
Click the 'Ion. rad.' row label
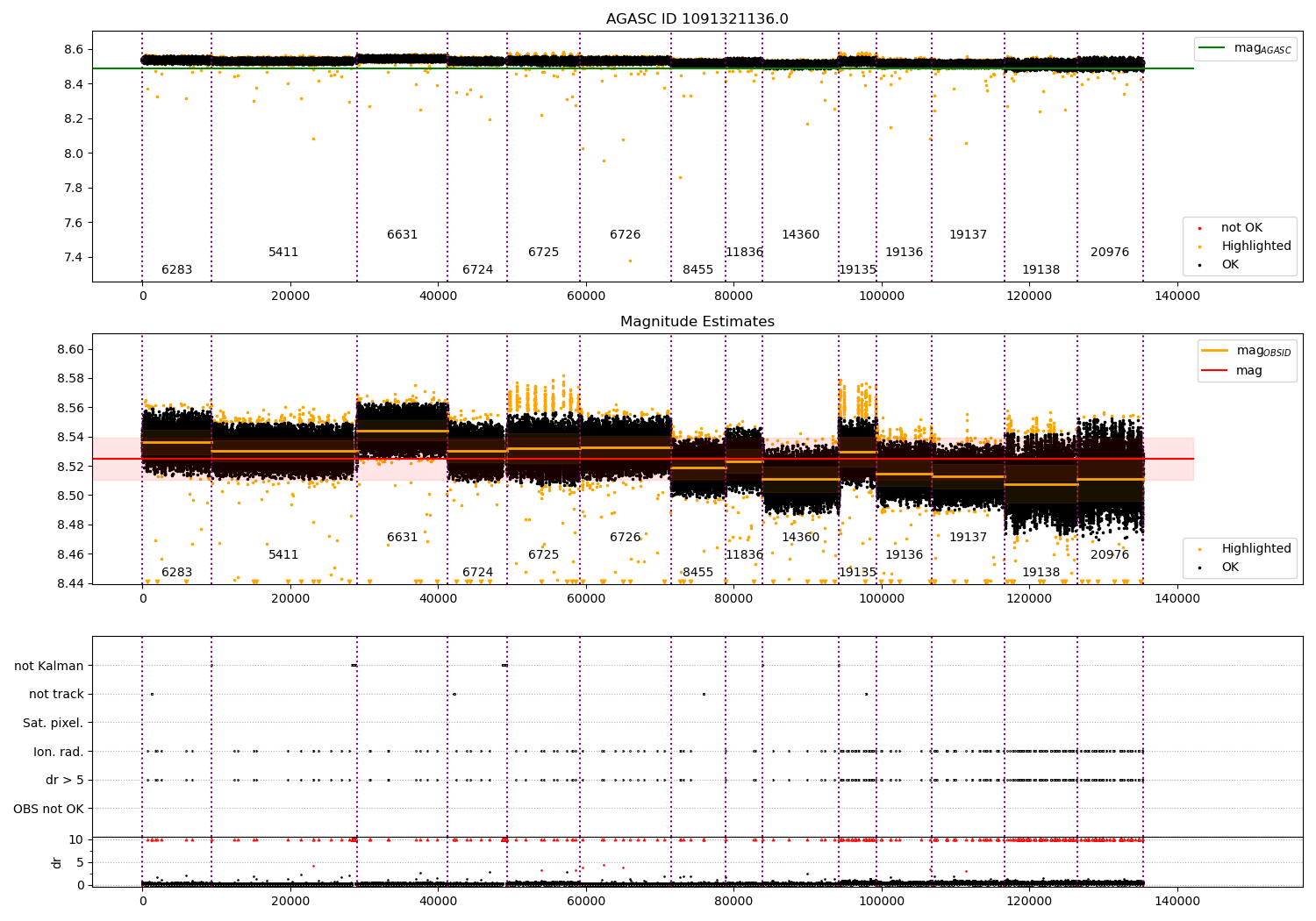(59, 752)
